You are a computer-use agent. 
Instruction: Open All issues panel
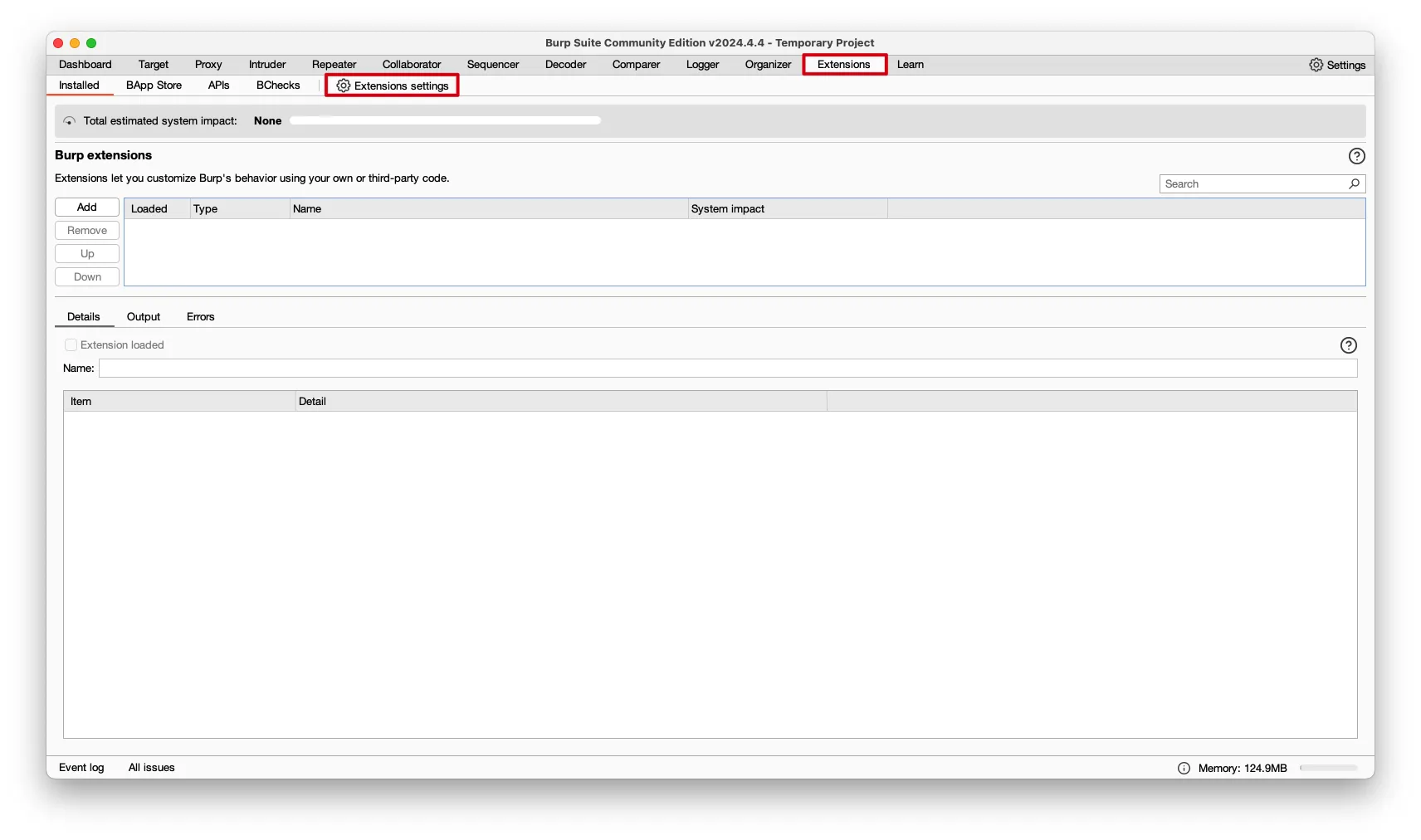coord(152,768)
